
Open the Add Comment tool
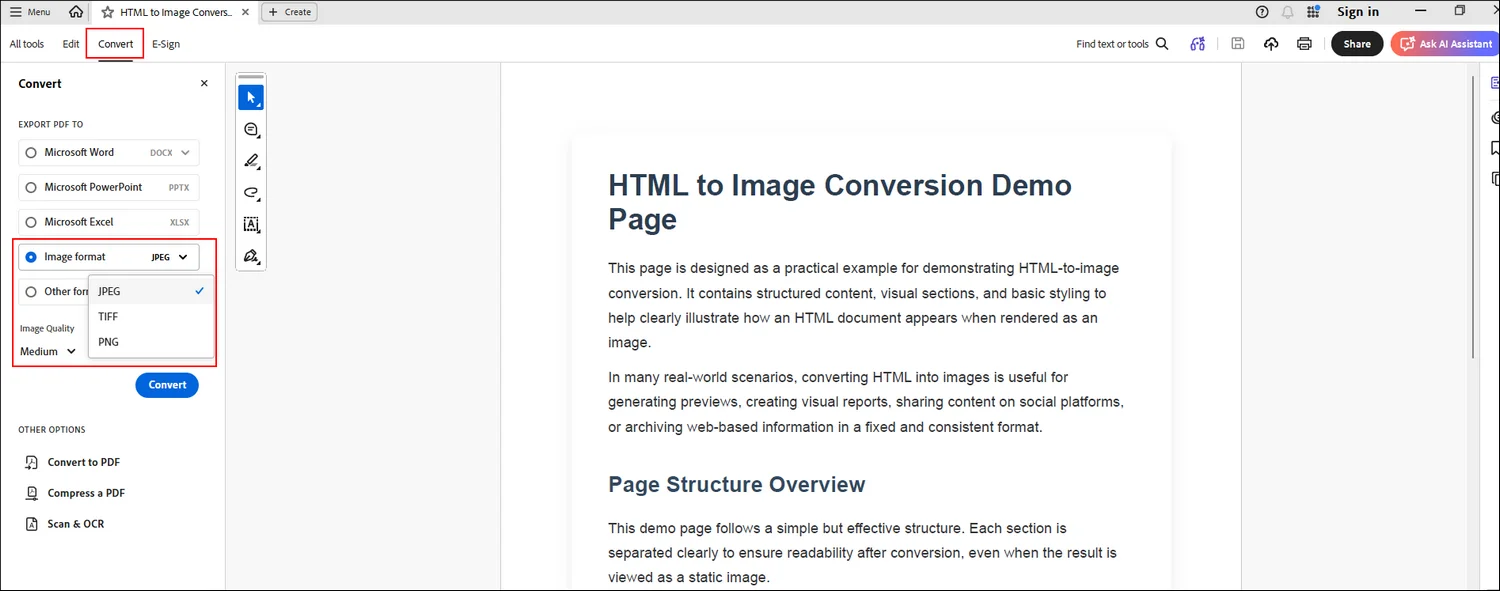(x=251, y=129)
